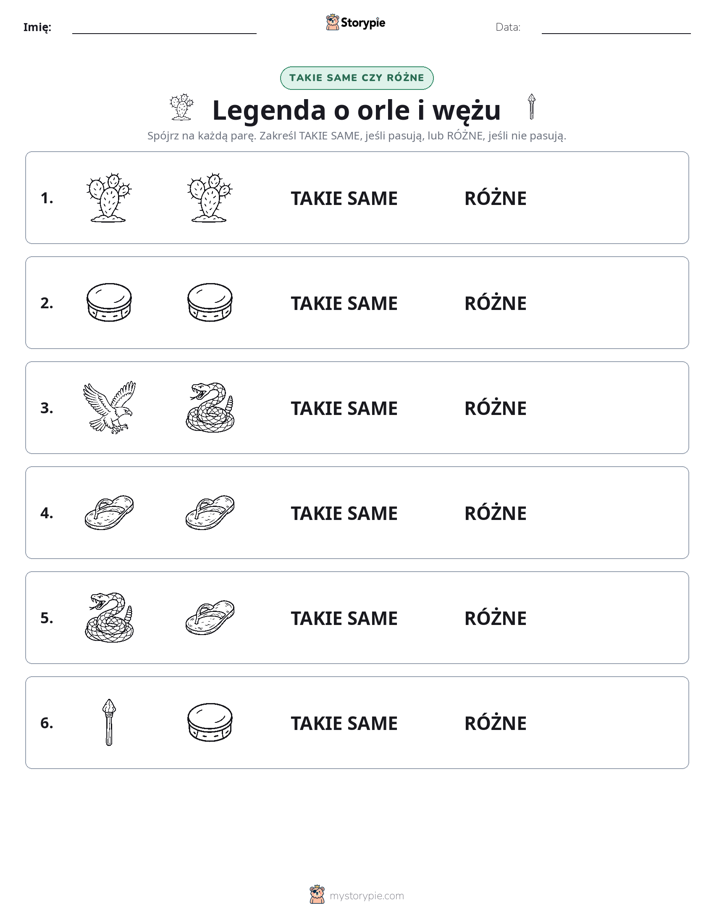Click the sandal picture in row 5
714x924 pixels.
click(x=210, y=618)
